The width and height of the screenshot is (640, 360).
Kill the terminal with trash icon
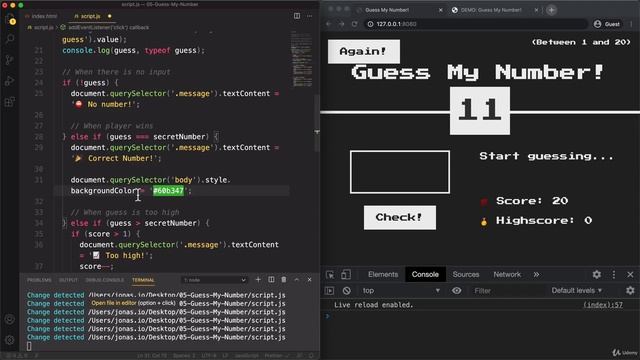click(284, 280)
